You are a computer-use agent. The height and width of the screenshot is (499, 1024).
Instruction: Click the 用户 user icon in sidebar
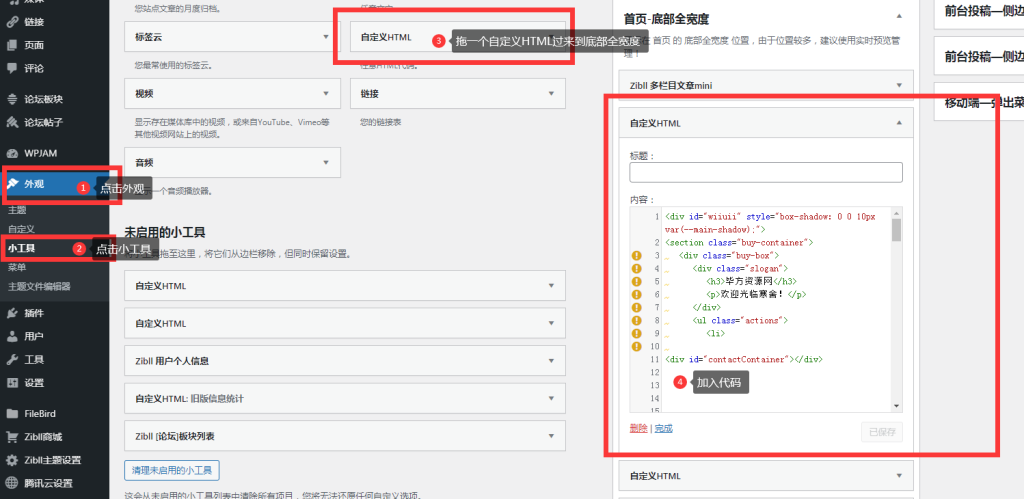click(x=11, y=336)
